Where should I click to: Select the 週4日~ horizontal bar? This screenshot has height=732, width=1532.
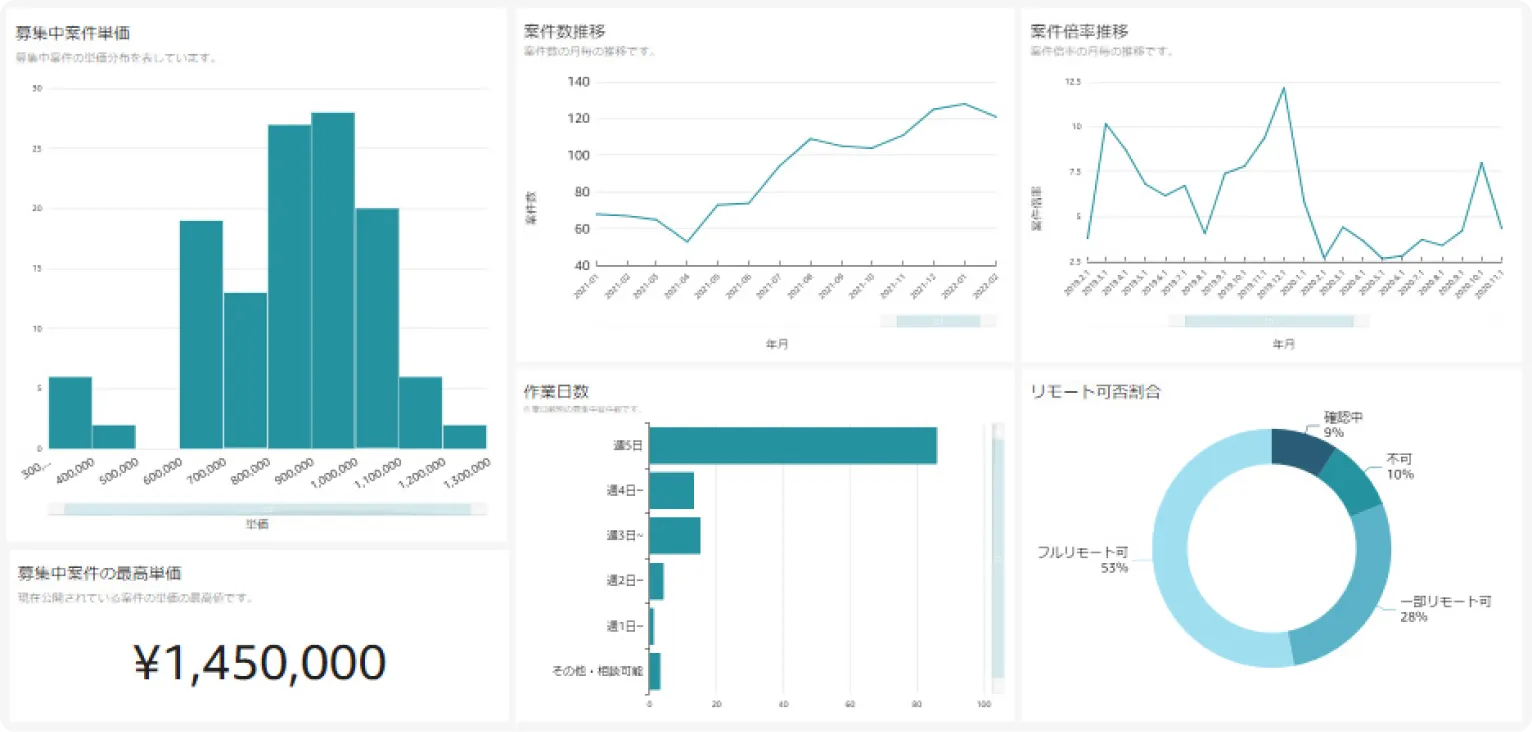(671, 491)
